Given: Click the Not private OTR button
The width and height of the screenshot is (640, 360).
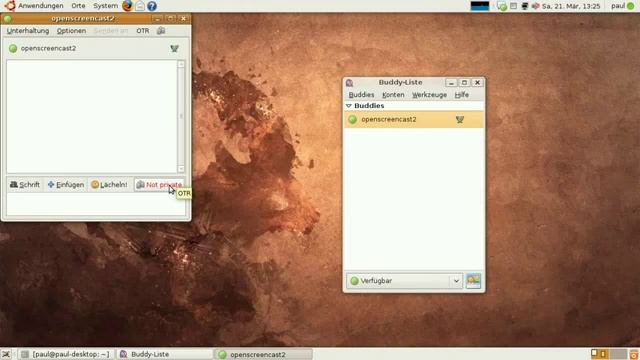Looking at the screenshot, I should click(159, 184).
